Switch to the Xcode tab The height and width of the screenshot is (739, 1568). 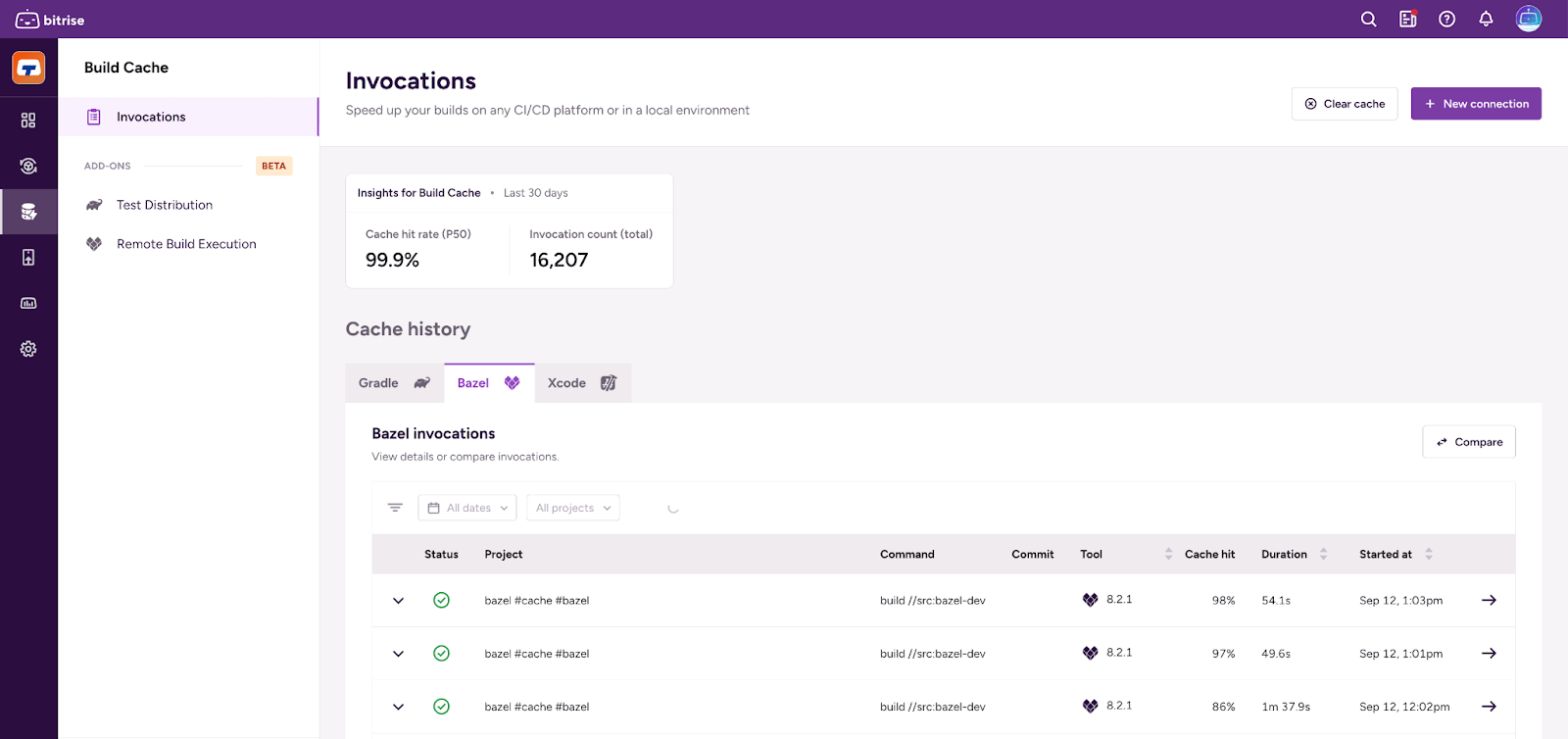(x=581, y=383)
